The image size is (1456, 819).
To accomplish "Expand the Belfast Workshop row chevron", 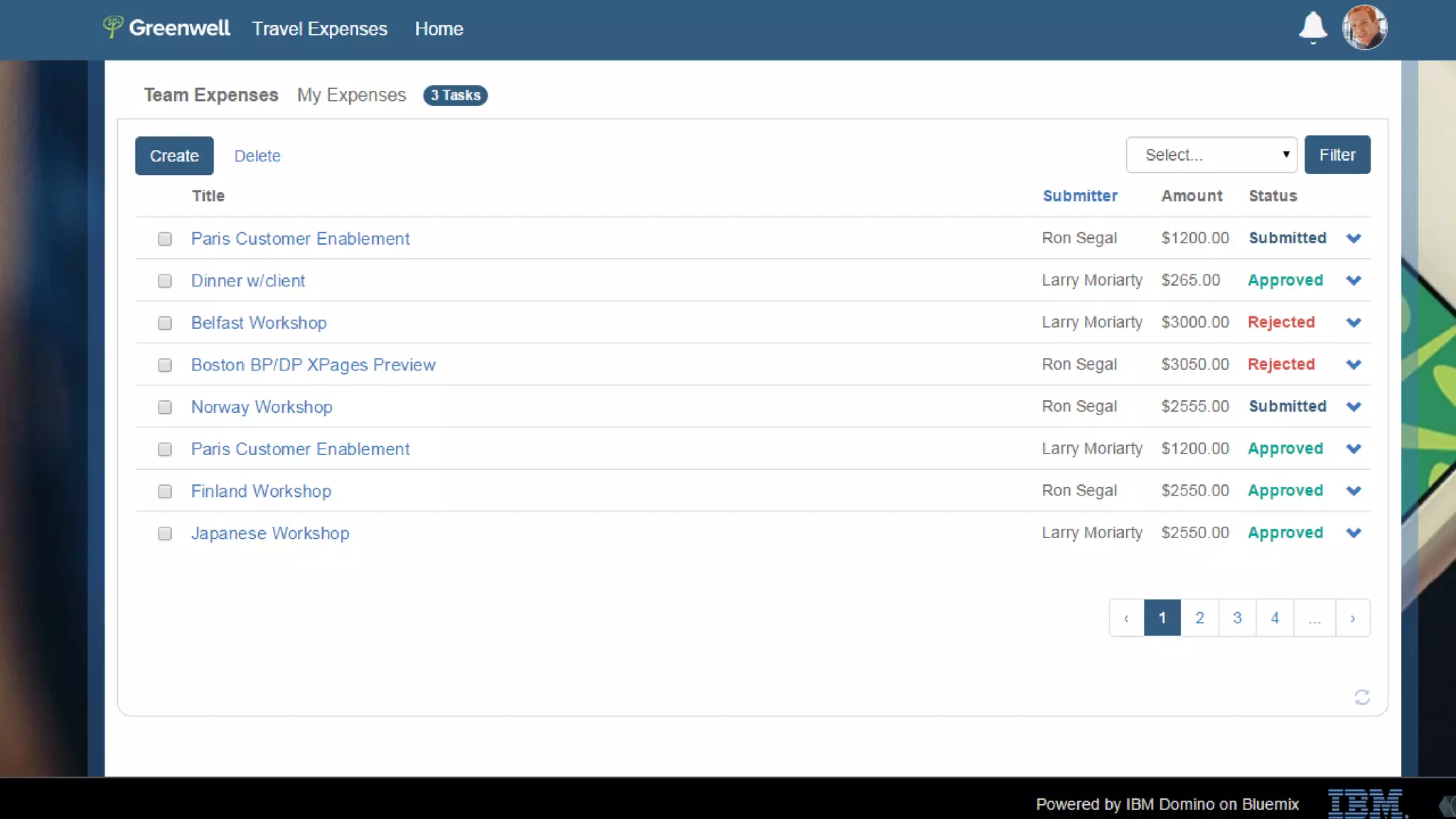I will tap(1353, 322).
